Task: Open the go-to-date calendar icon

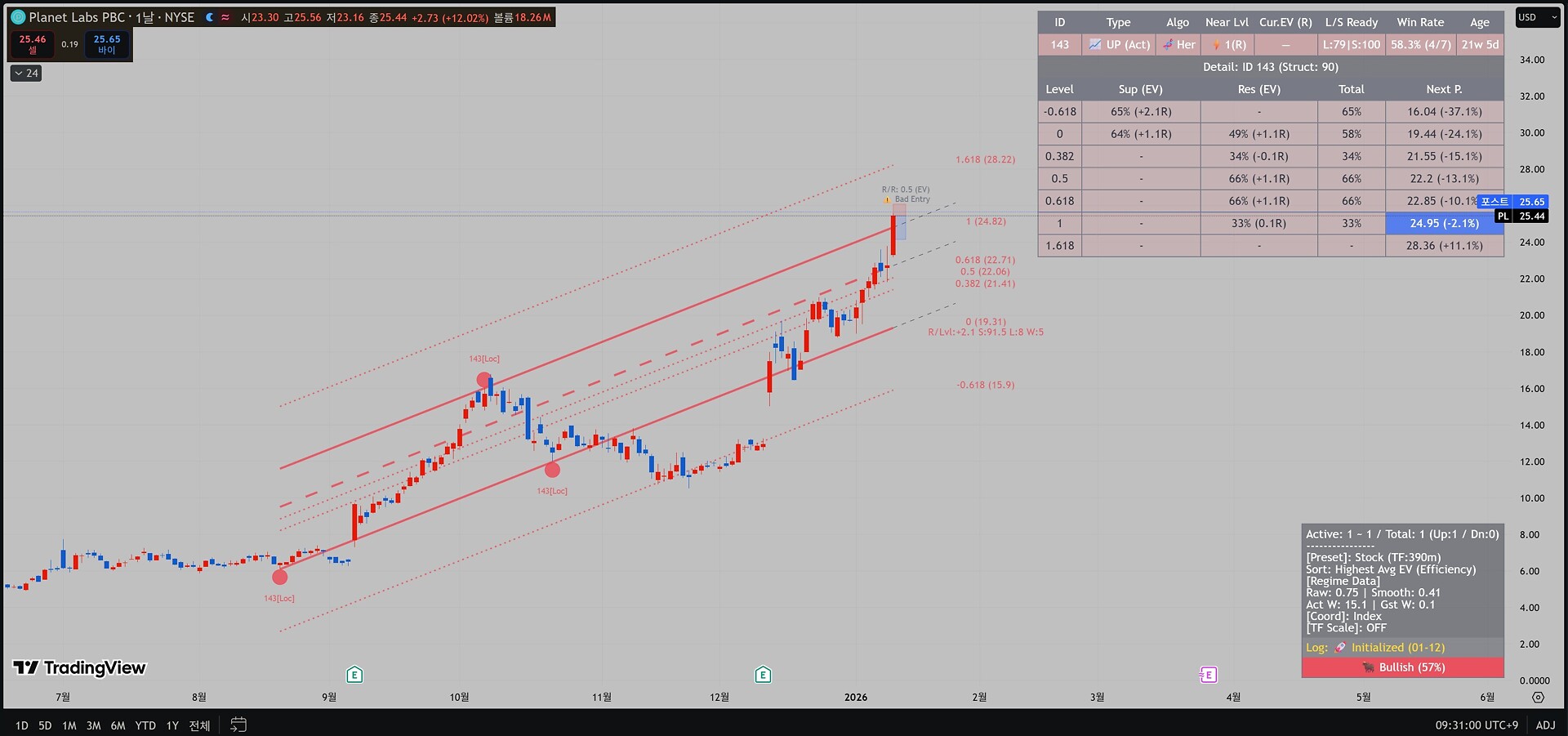Action: click(238, 725)
